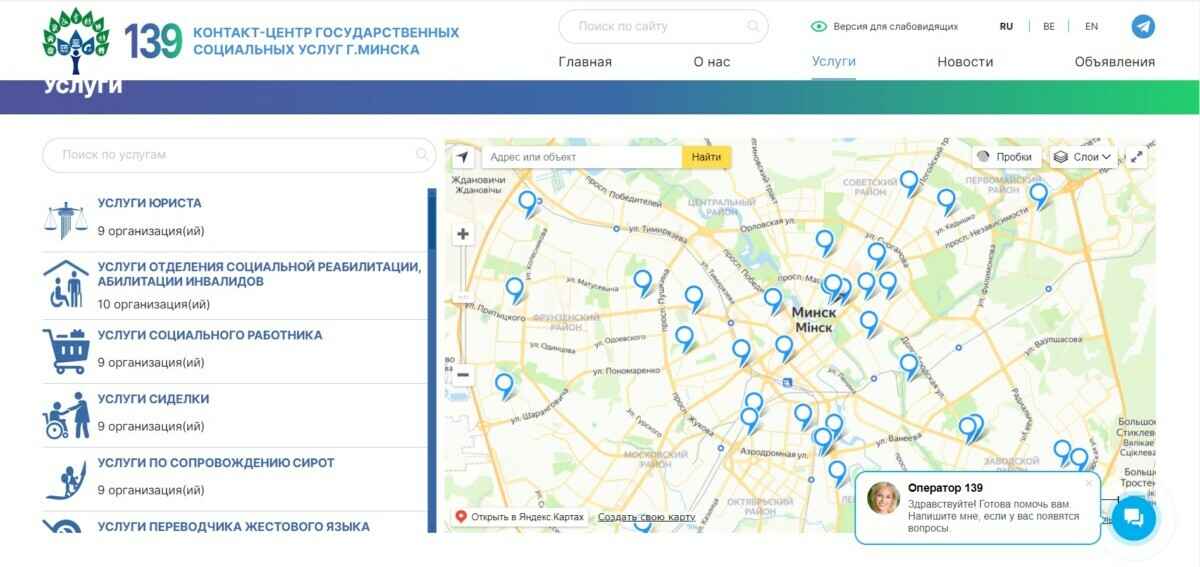Image resolution: width=1200 pixels, height=567 pixels.
Task: Click the Создать свою карту link
Action: tap(646, 517)
